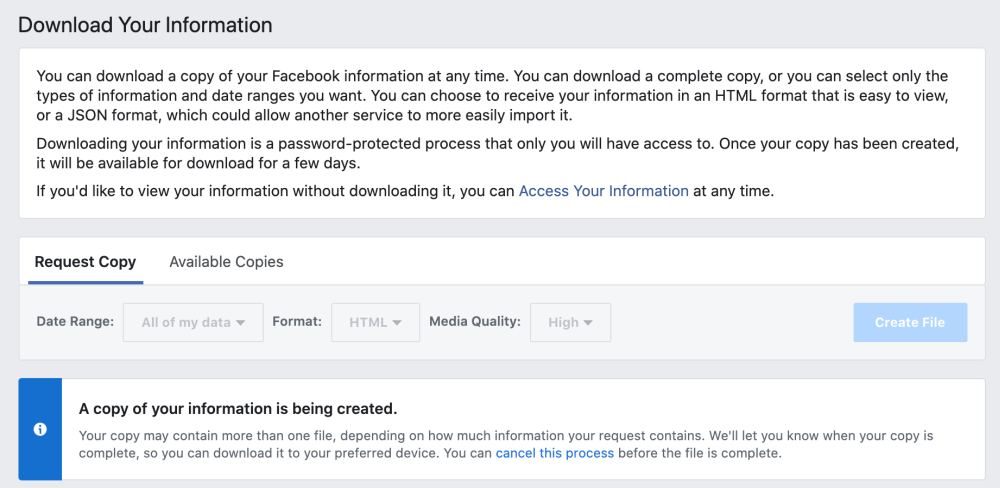Switch to the Request Copy tab

[85, 262]
